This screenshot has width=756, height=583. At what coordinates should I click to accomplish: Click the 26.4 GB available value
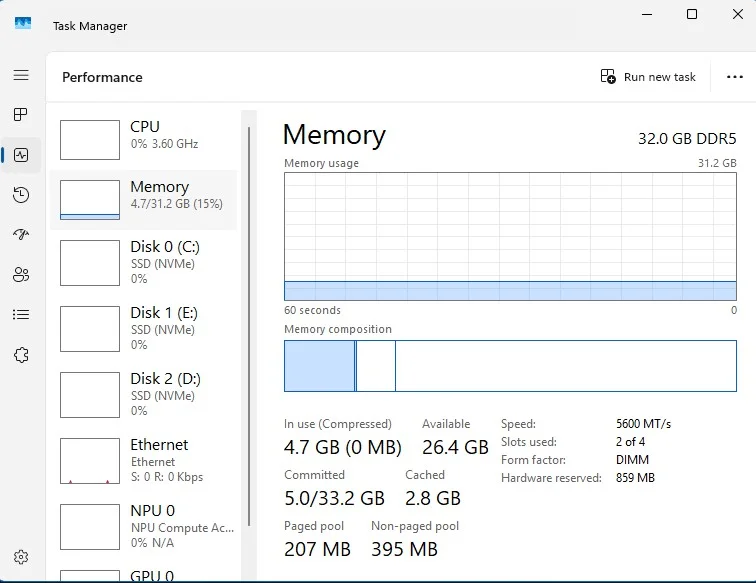click(x=455, y=447)
